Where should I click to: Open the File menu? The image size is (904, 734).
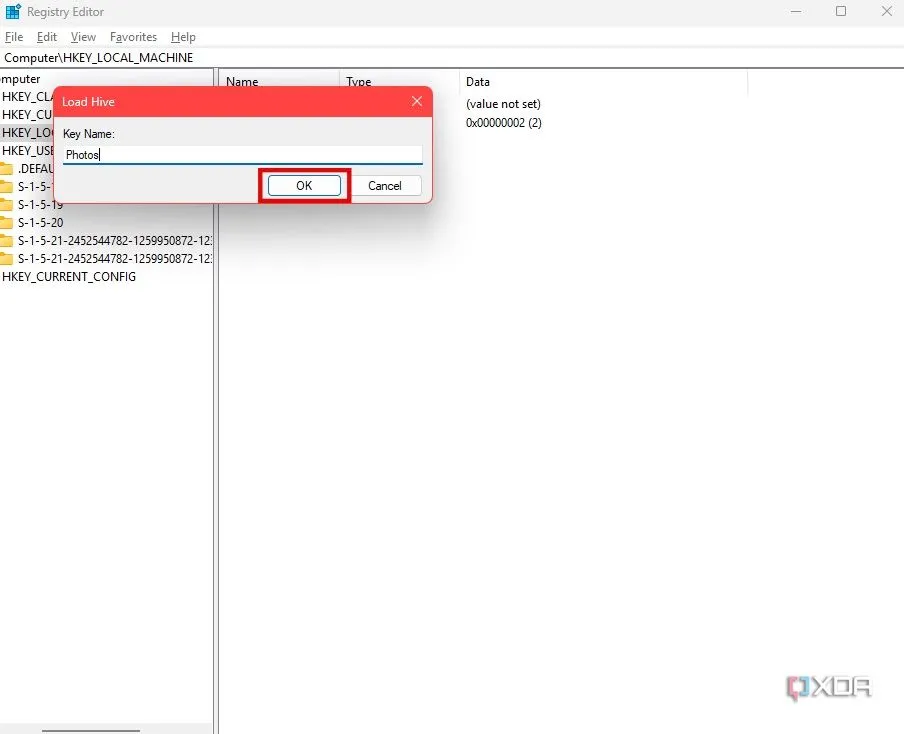click(x=14, y=37)
